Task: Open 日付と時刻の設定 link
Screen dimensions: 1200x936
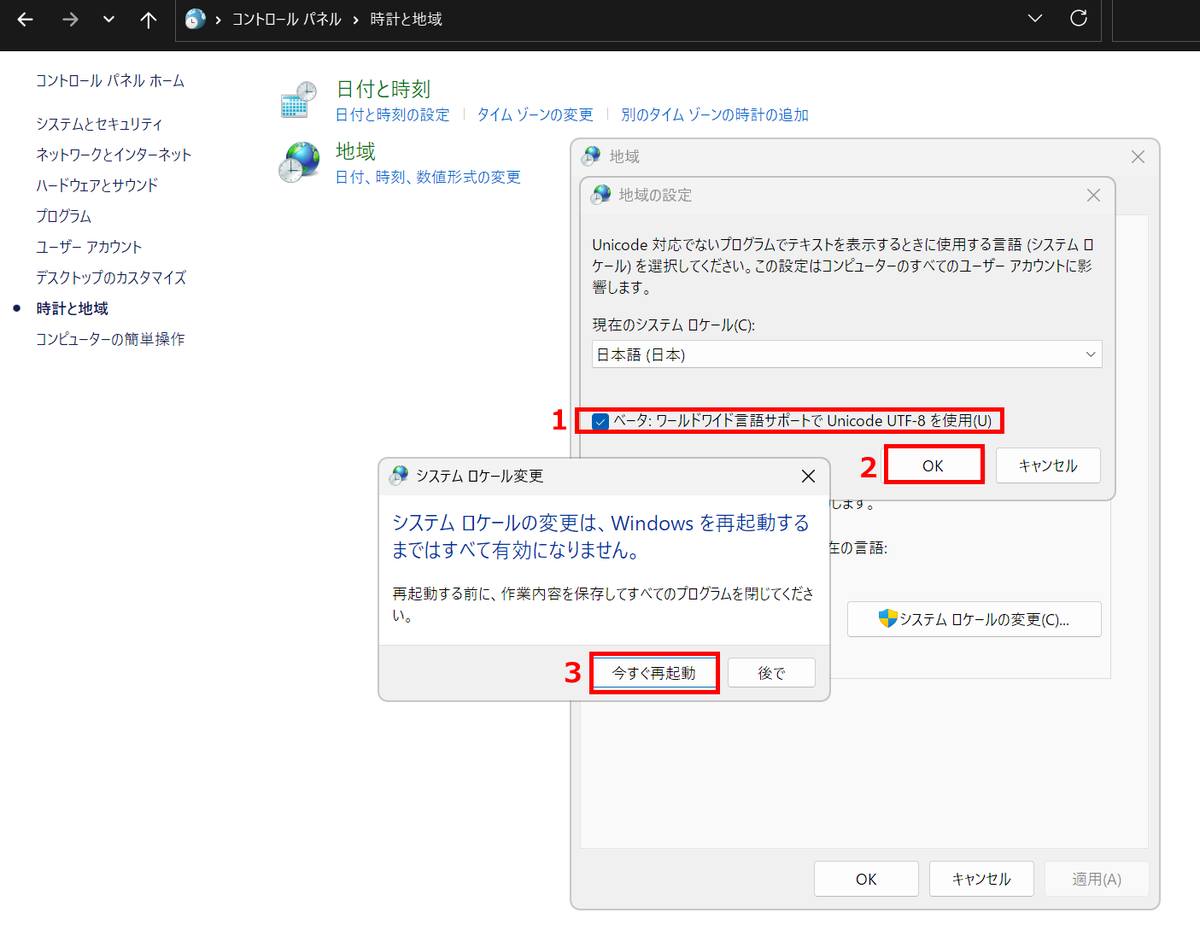Action: tap(392, 115)
